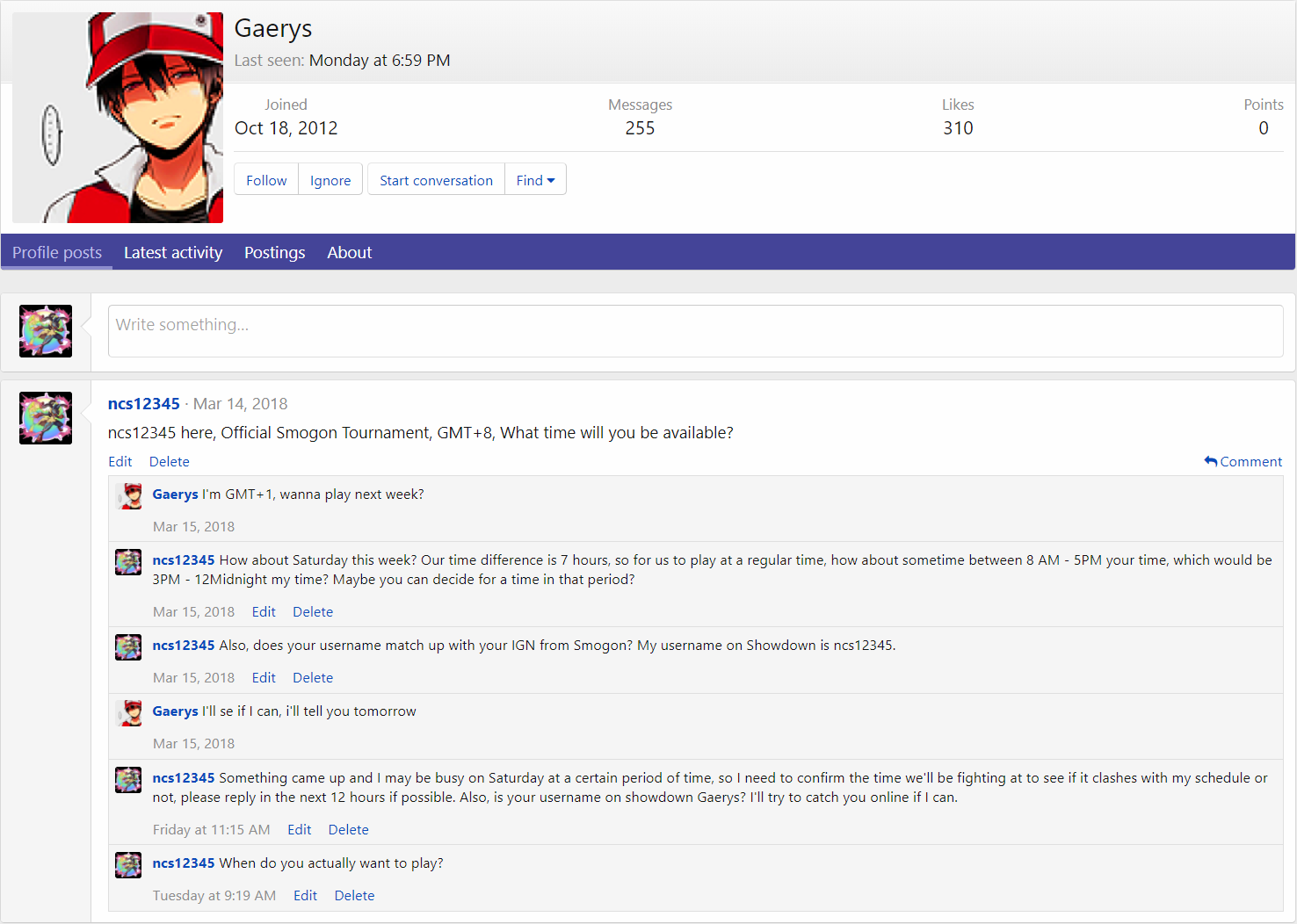Start conversation with Gaerys
The image size is (1297, 924).
click(436, 180)
